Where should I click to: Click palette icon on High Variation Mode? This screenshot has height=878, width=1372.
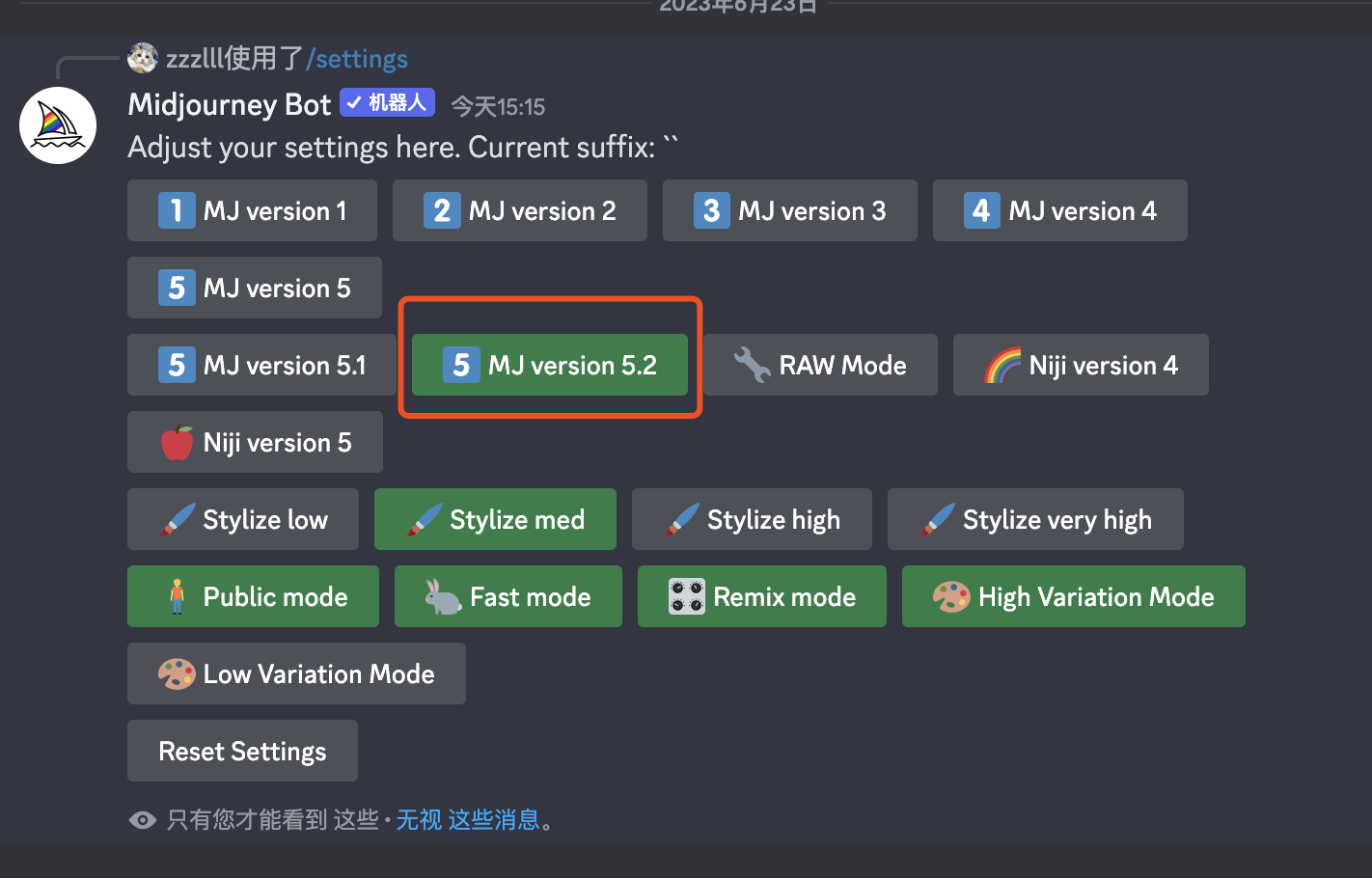951,596
